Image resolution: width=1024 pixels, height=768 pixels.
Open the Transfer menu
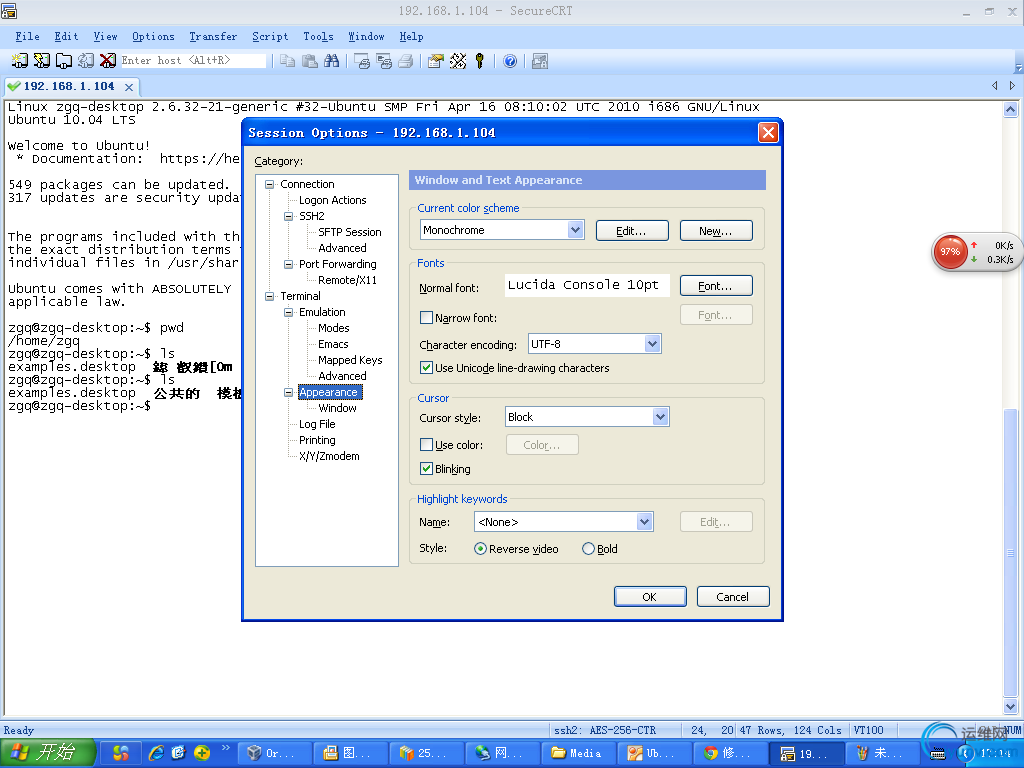click(x=213, y=36)
